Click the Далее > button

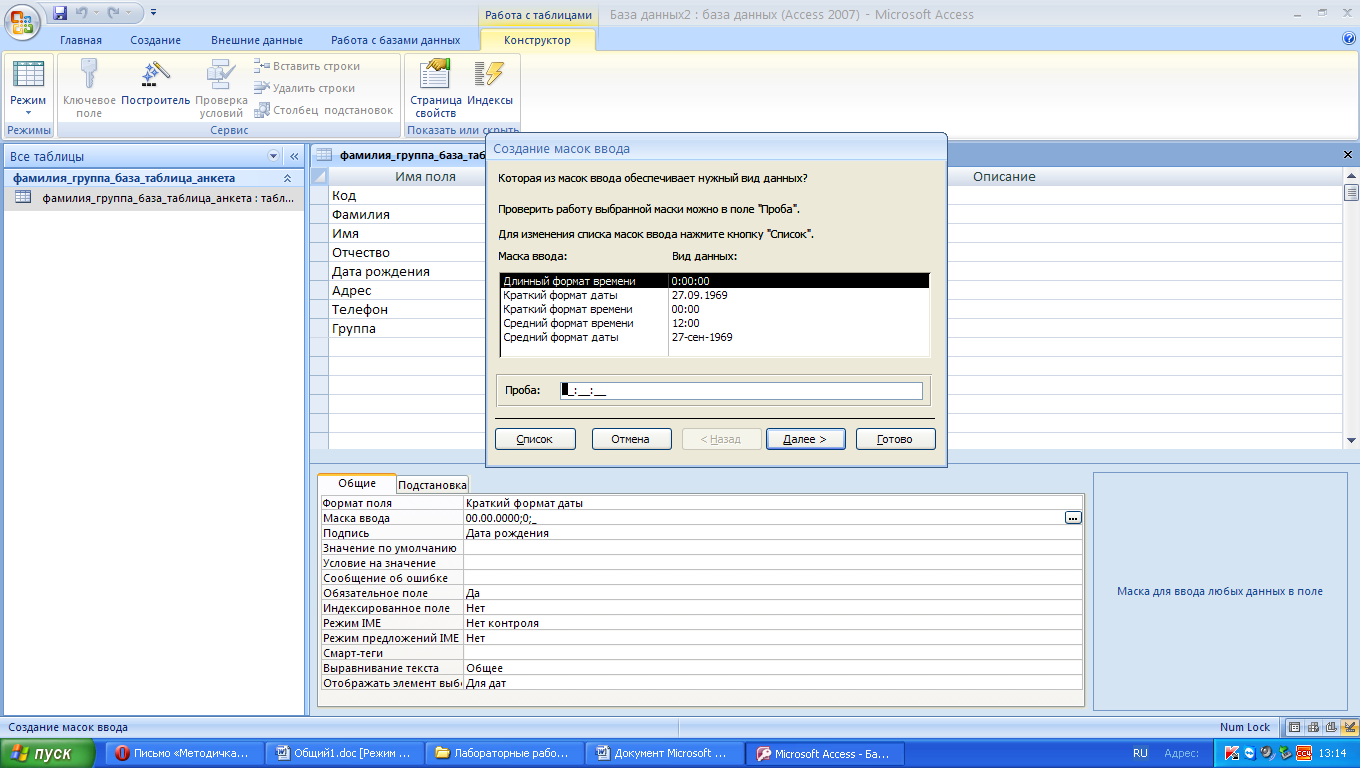click(805, 439)
